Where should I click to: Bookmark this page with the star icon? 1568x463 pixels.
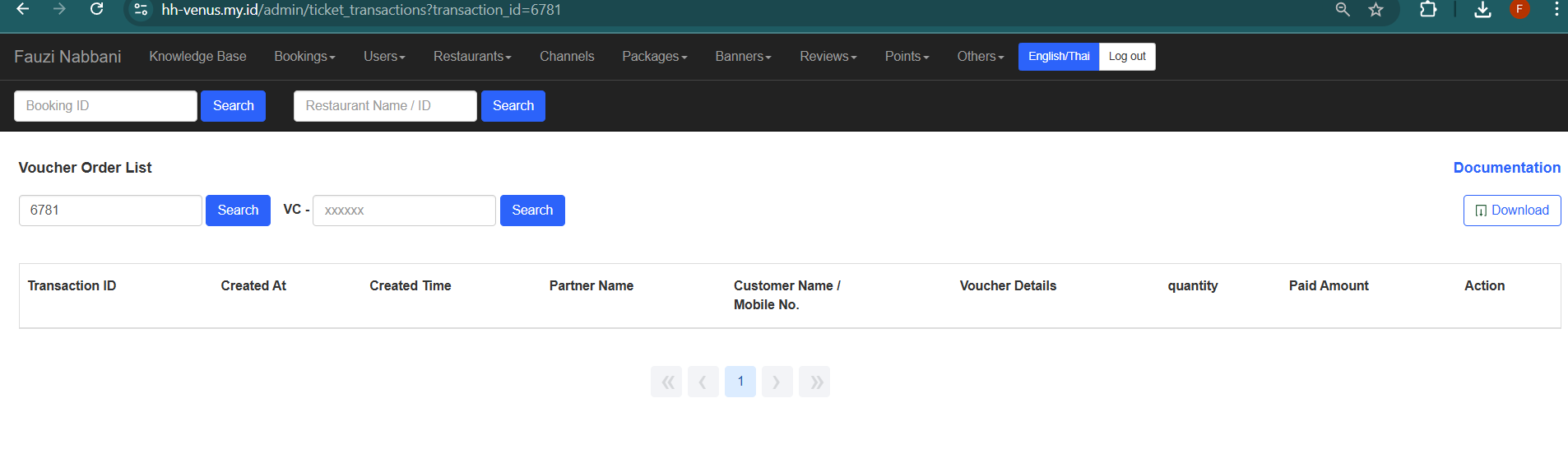(1375, 10)
